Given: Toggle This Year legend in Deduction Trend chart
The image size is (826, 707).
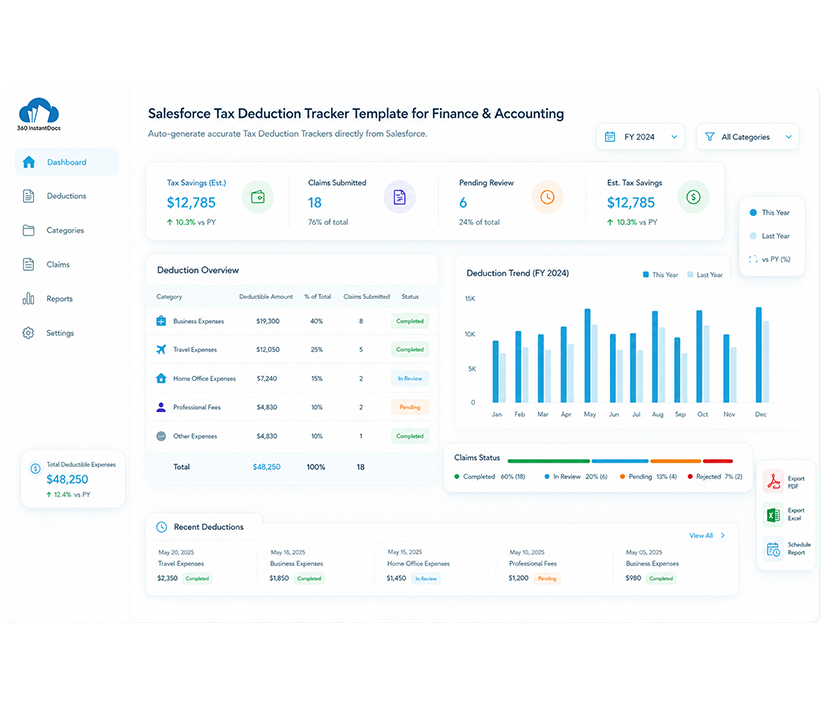Looking at the screenshot, I should tap(660, 275).
